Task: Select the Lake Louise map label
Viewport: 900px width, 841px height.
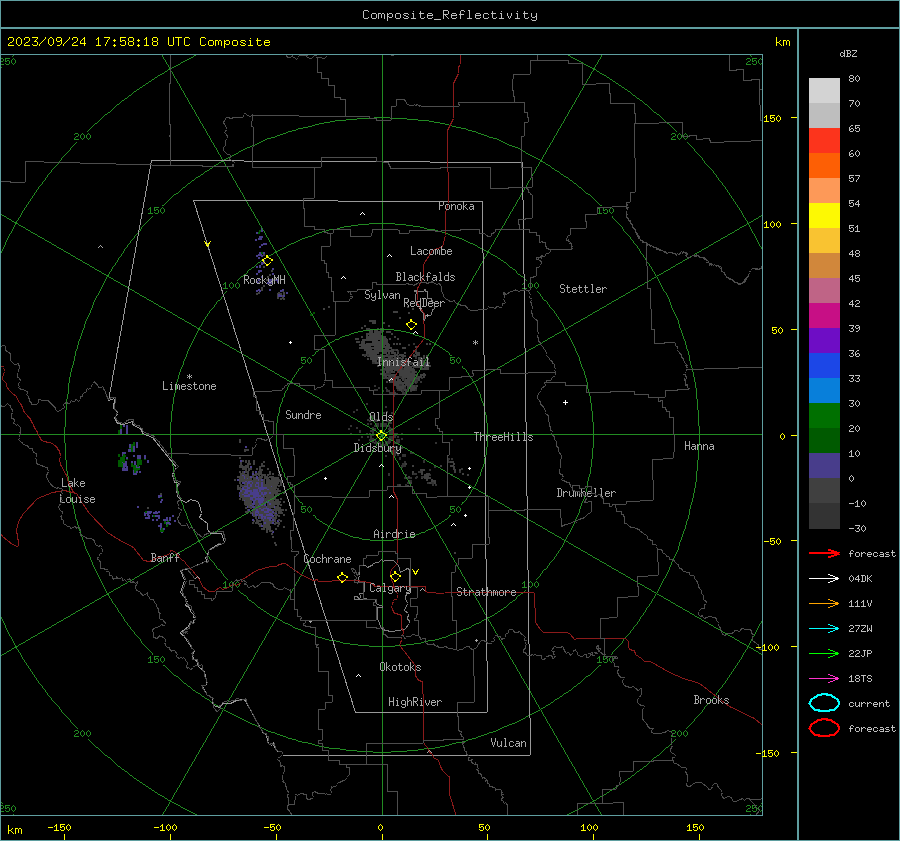Action: [x=77, y=491]
